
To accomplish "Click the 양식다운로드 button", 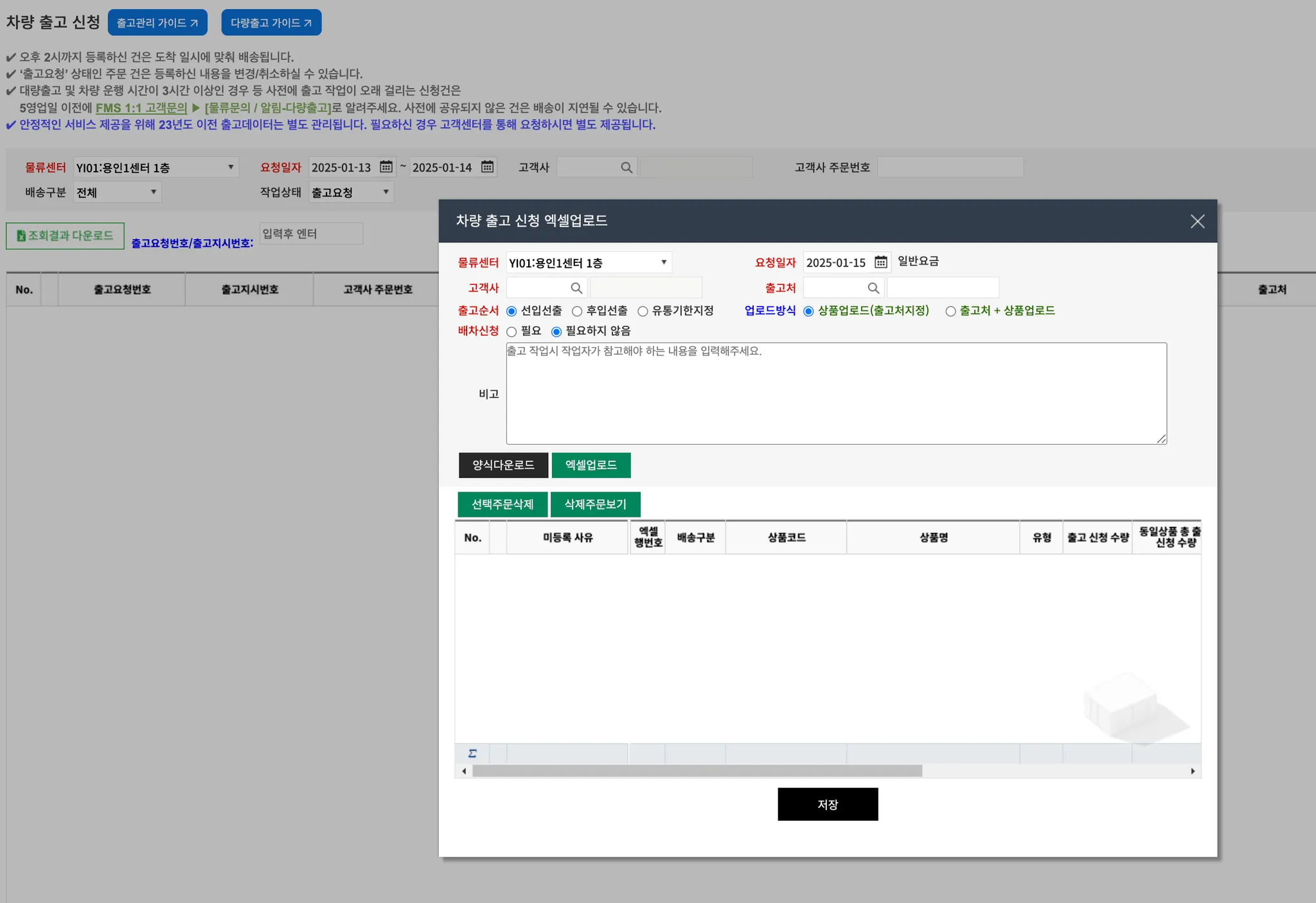I will [503, 465].
